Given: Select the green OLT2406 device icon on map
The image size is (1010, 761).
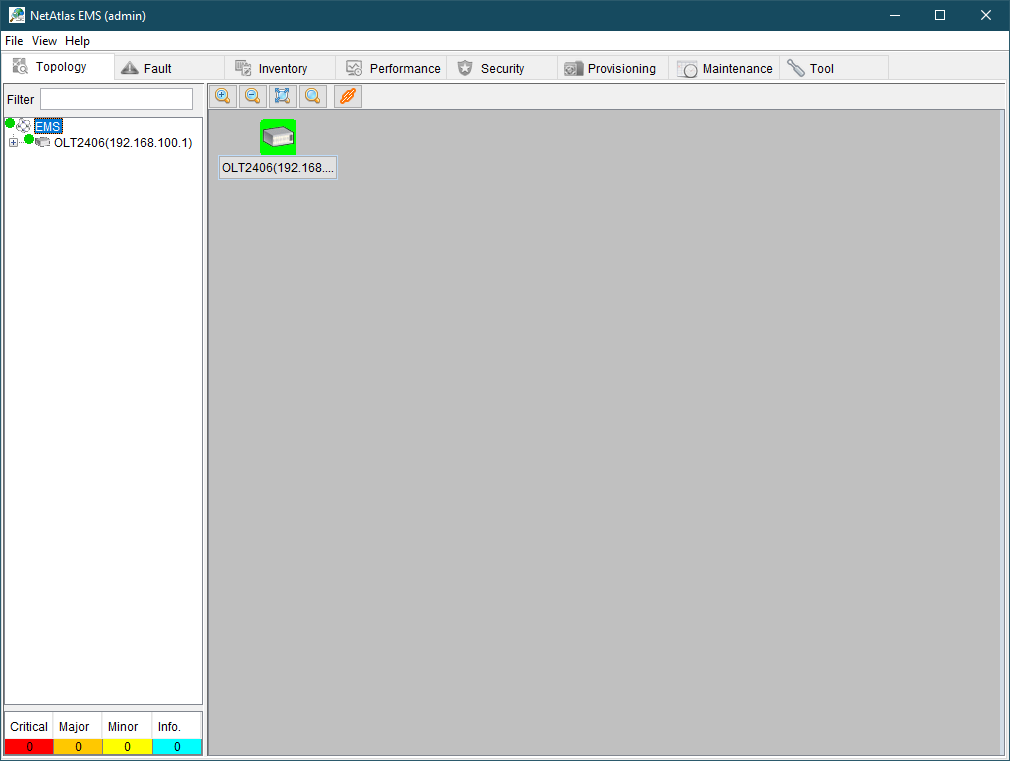Looking at the screenshot, I should pyautogui.click(x=278, y=137).
